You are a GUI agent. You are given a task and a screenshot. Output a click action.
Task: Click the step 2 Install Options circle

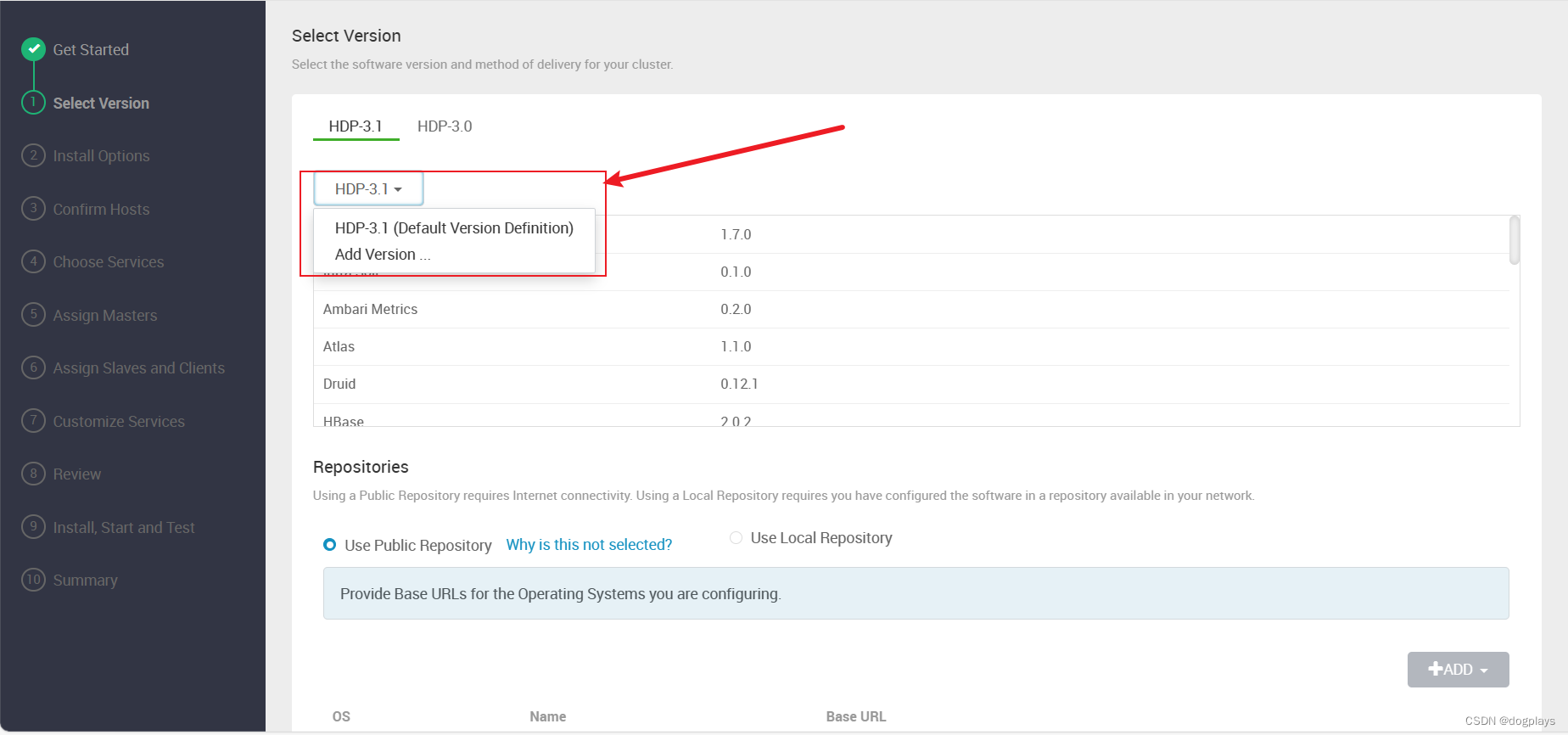33,155
